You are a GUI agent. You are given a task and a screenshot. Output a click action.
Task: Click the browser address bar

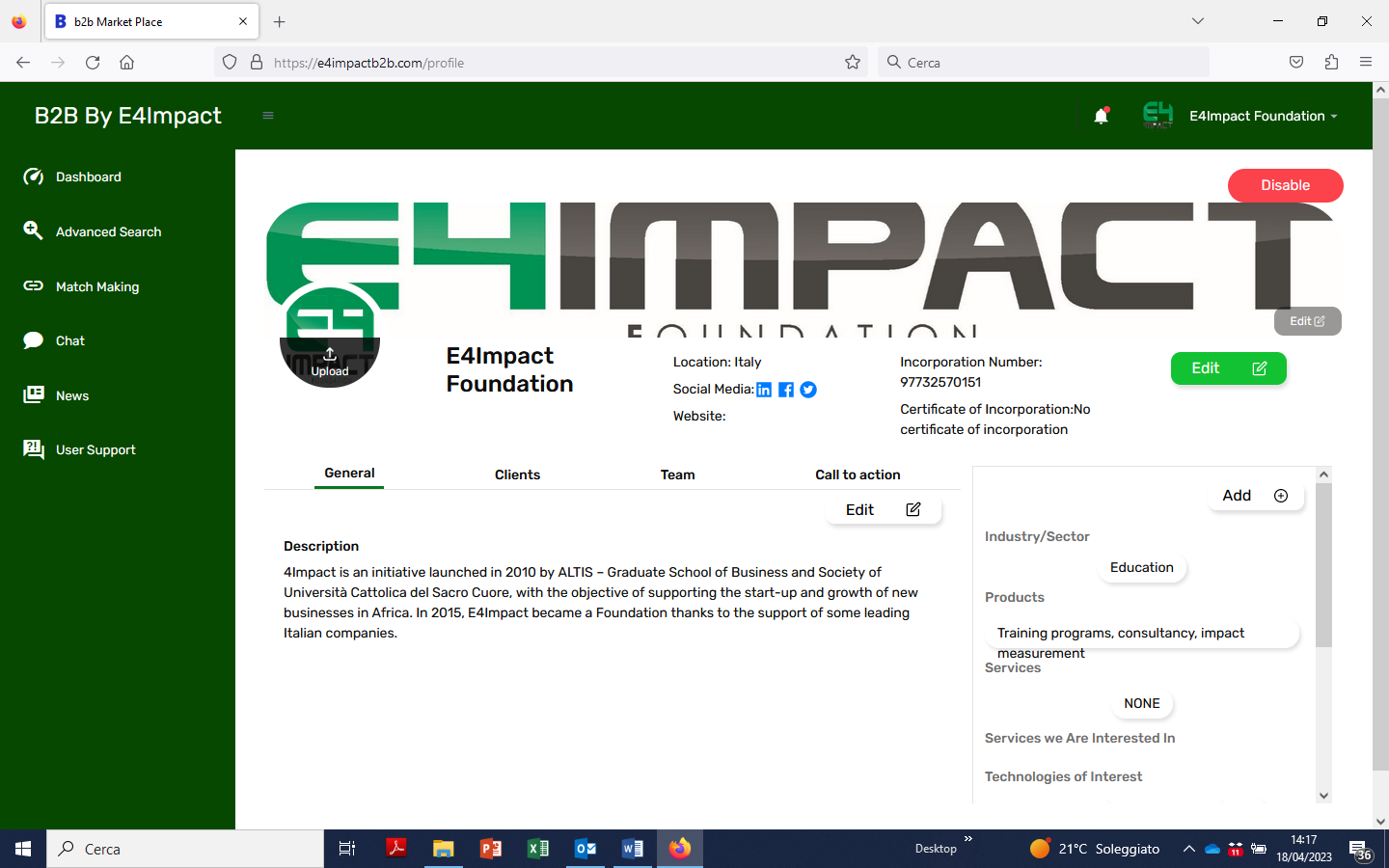click(540, 63)
